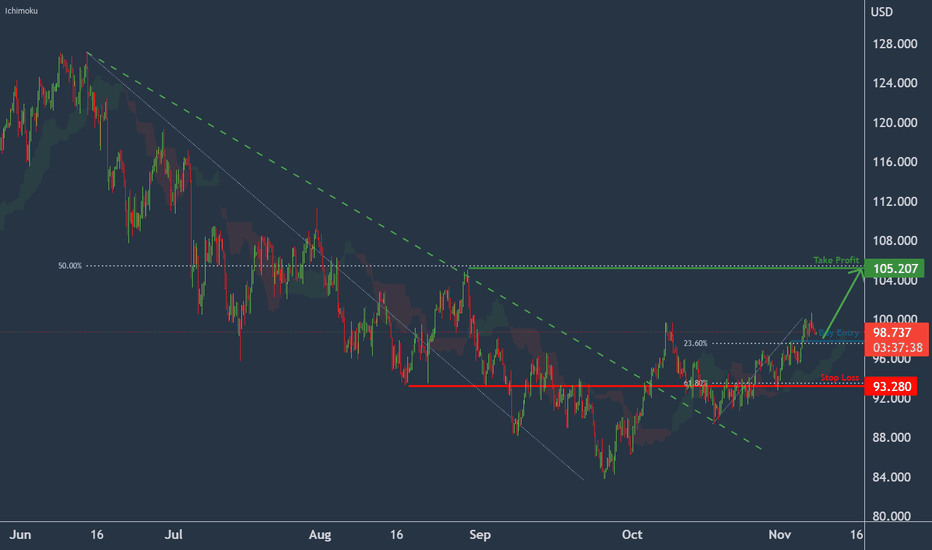This screenshot has width=932, height=550.
Task: Click the Take Profit text label
Action: point(836,260)
